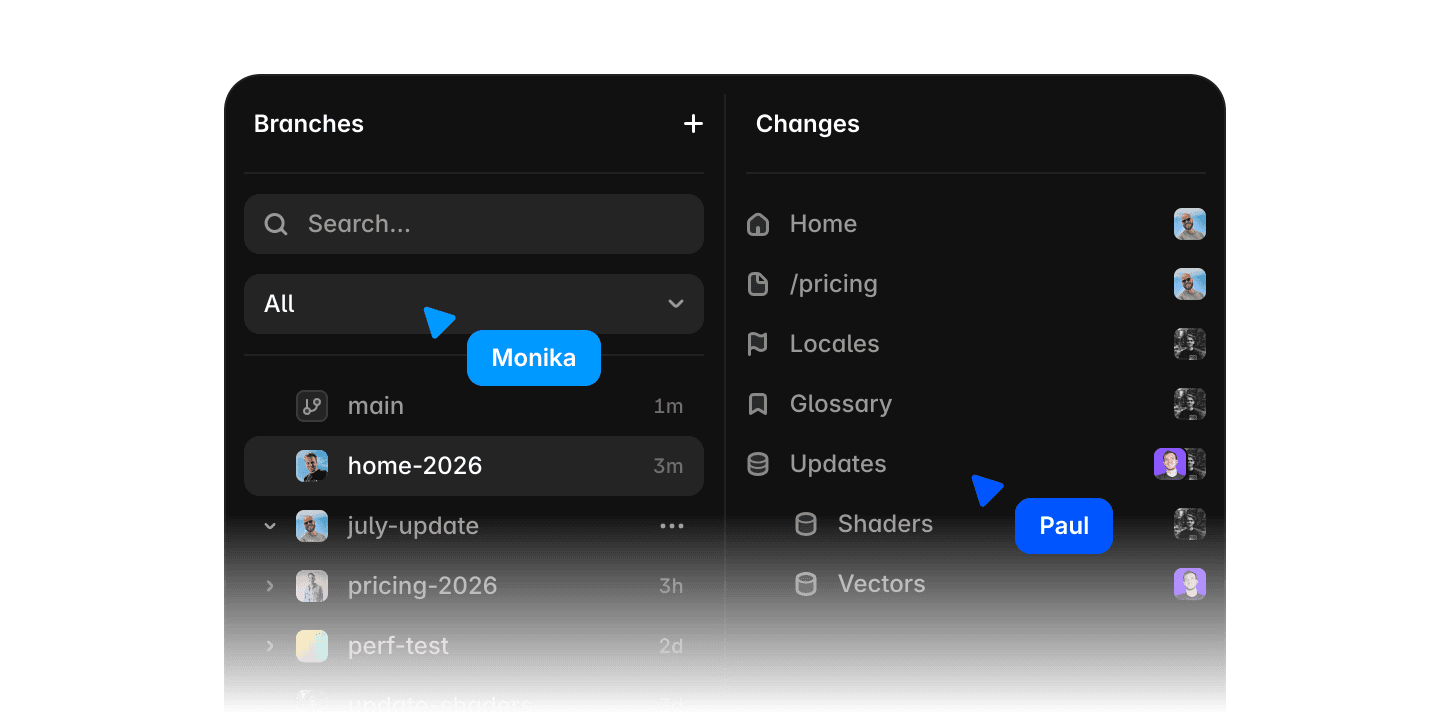Click the bookmark icon beside Glossary
Screen dimensions: 1447x712
(758, 404)
